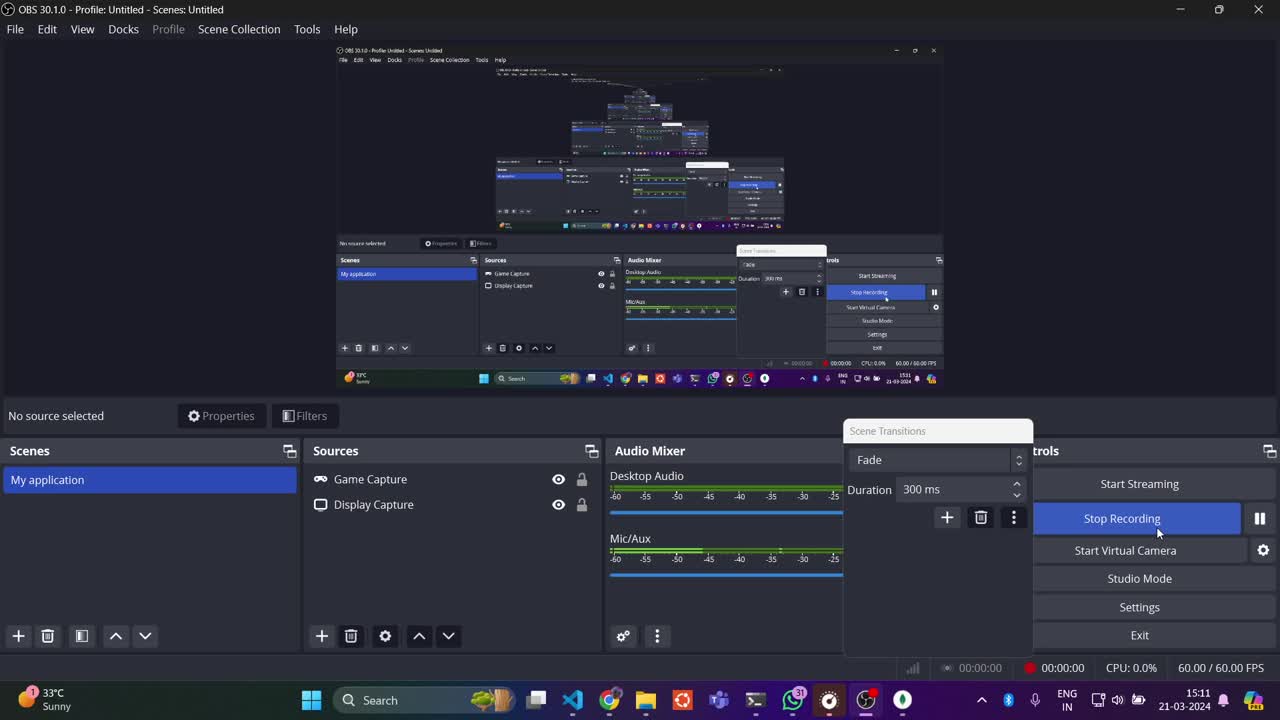
Task: Remove scene transition with trash icon
Action: pyautogui.click(x=981, y=517)
